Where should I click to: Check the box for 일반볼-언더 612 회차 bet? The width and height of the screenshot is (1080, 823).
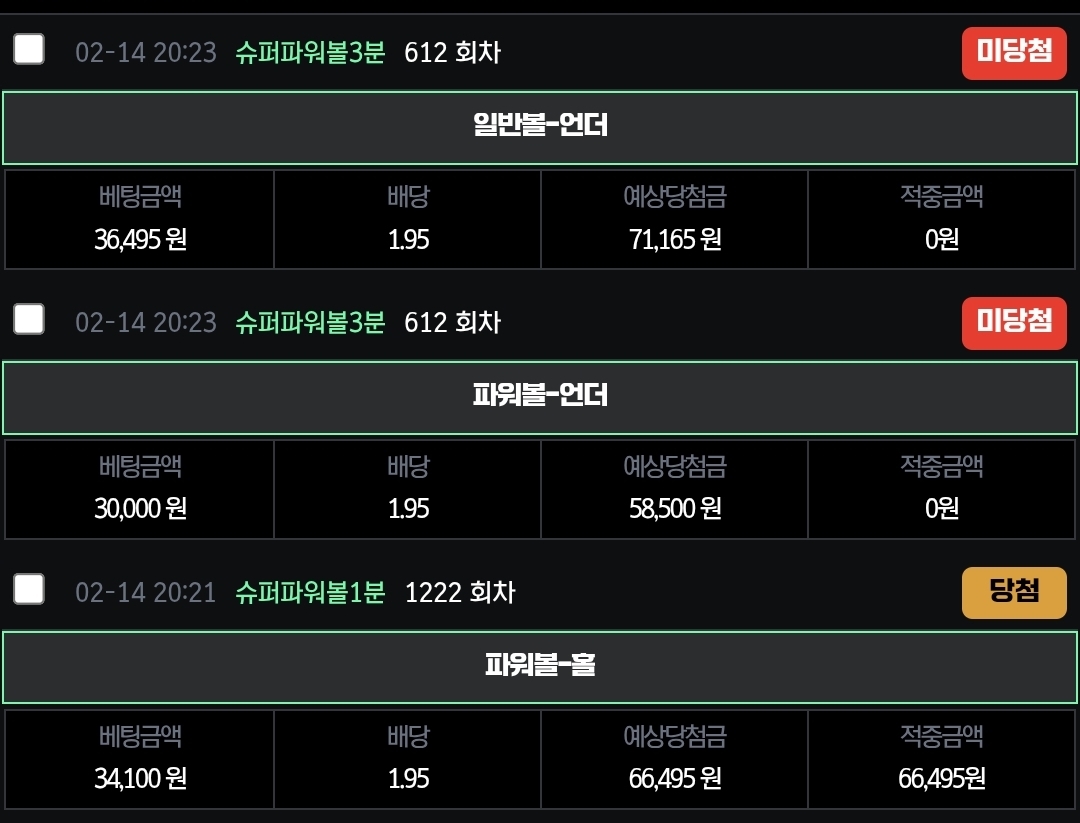(29, 50)
